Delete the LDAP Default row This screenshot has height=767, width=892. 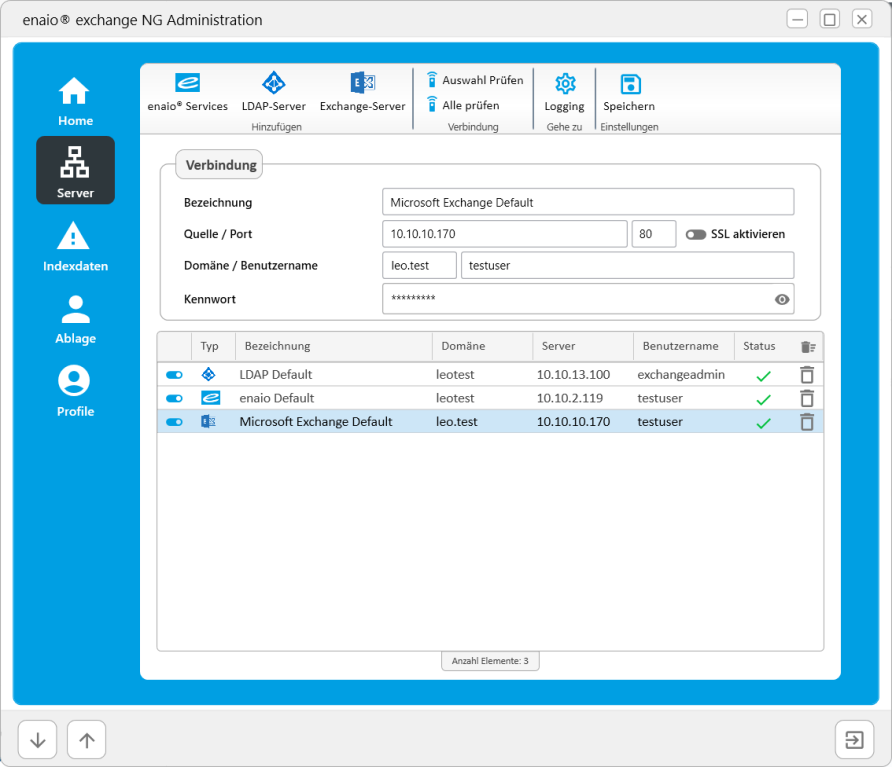[x=807, y=375]
